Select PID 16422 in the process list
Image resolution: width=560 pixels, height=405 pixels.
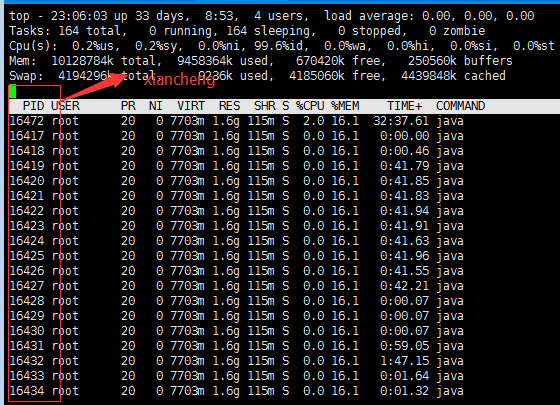pos(27,211)
